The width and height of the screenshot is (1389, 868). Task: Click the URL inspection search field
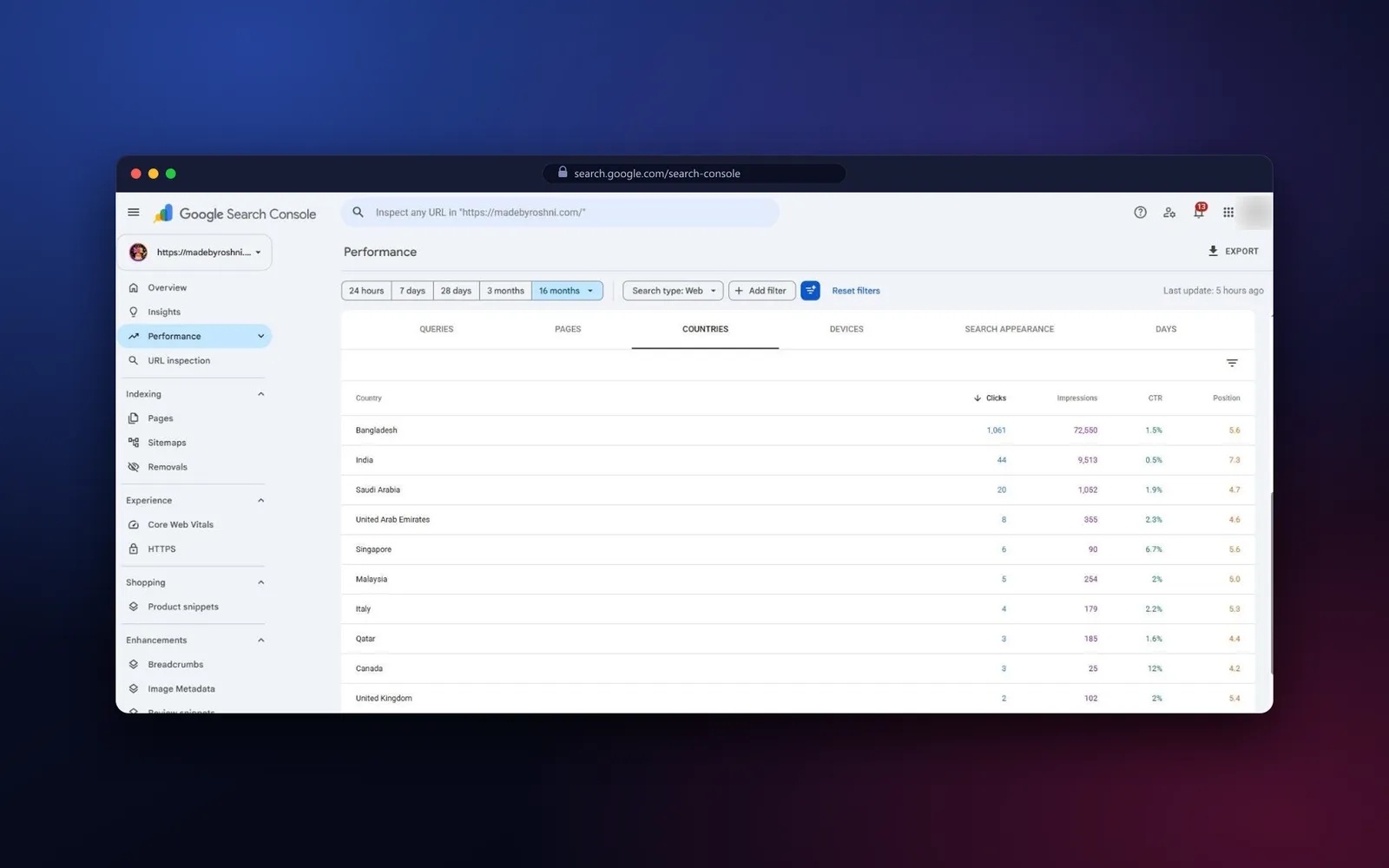point(561,213)
